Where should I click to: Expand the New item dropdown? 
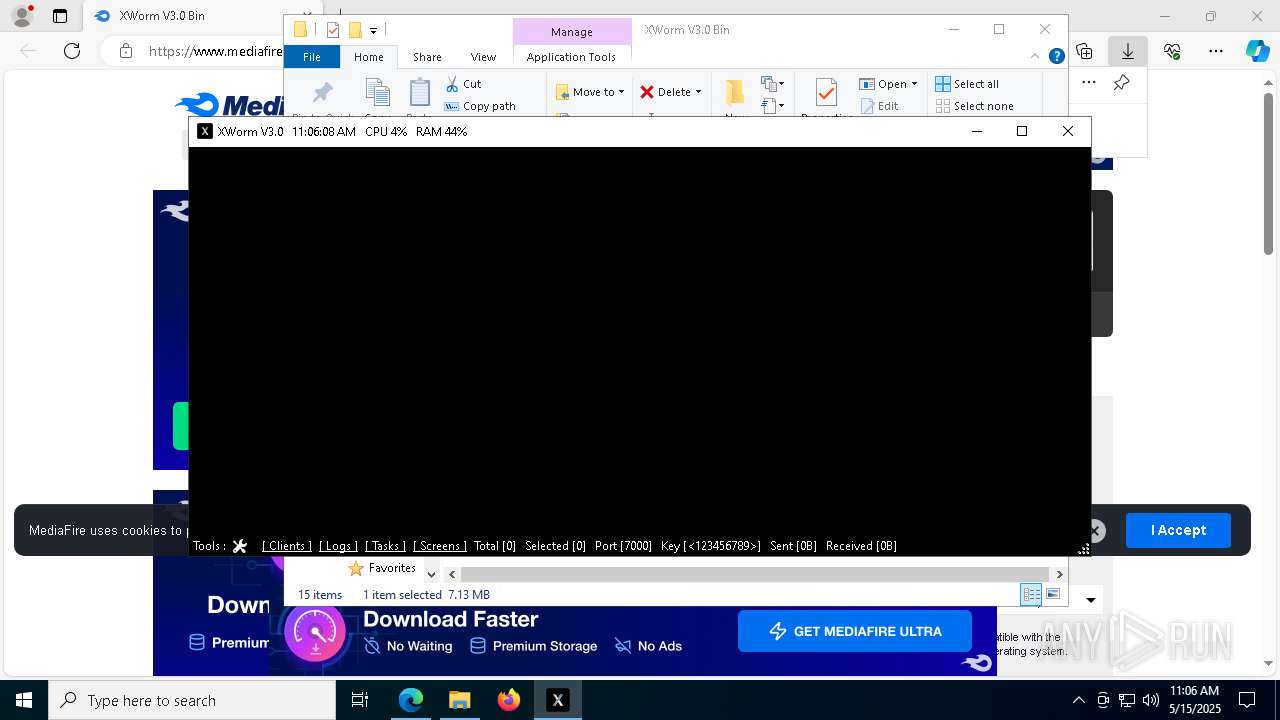point(772,84)
